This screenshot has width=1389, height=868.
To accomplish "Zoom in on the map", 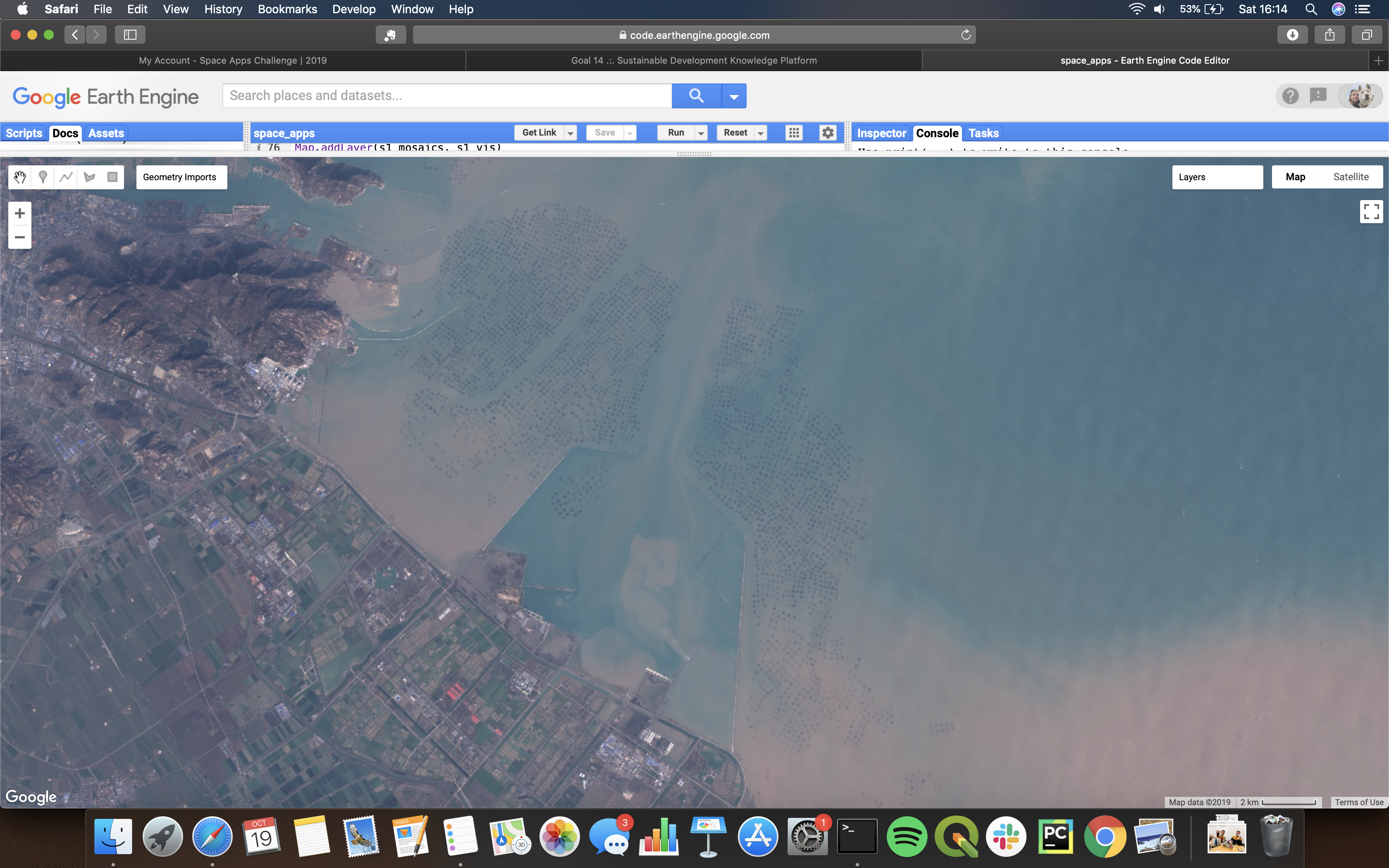I will click(19, 214).
